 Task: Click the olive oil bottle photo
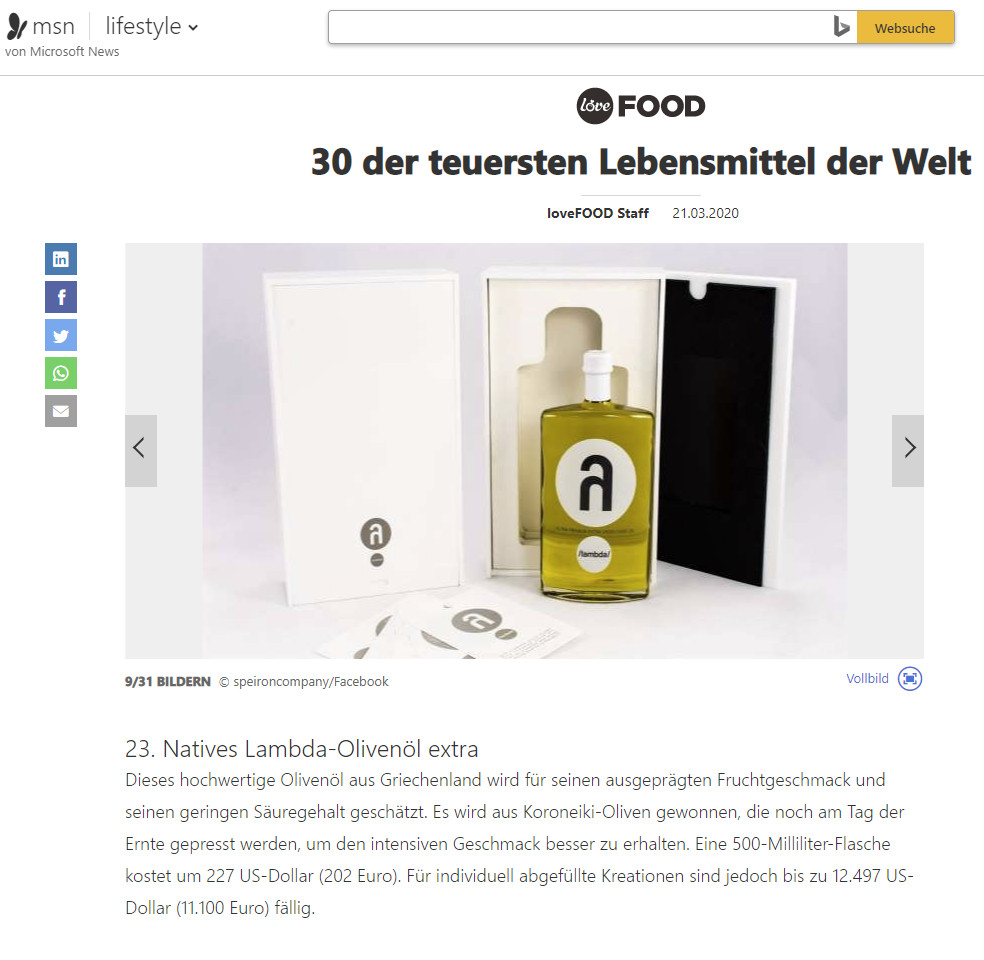(525, 451)
